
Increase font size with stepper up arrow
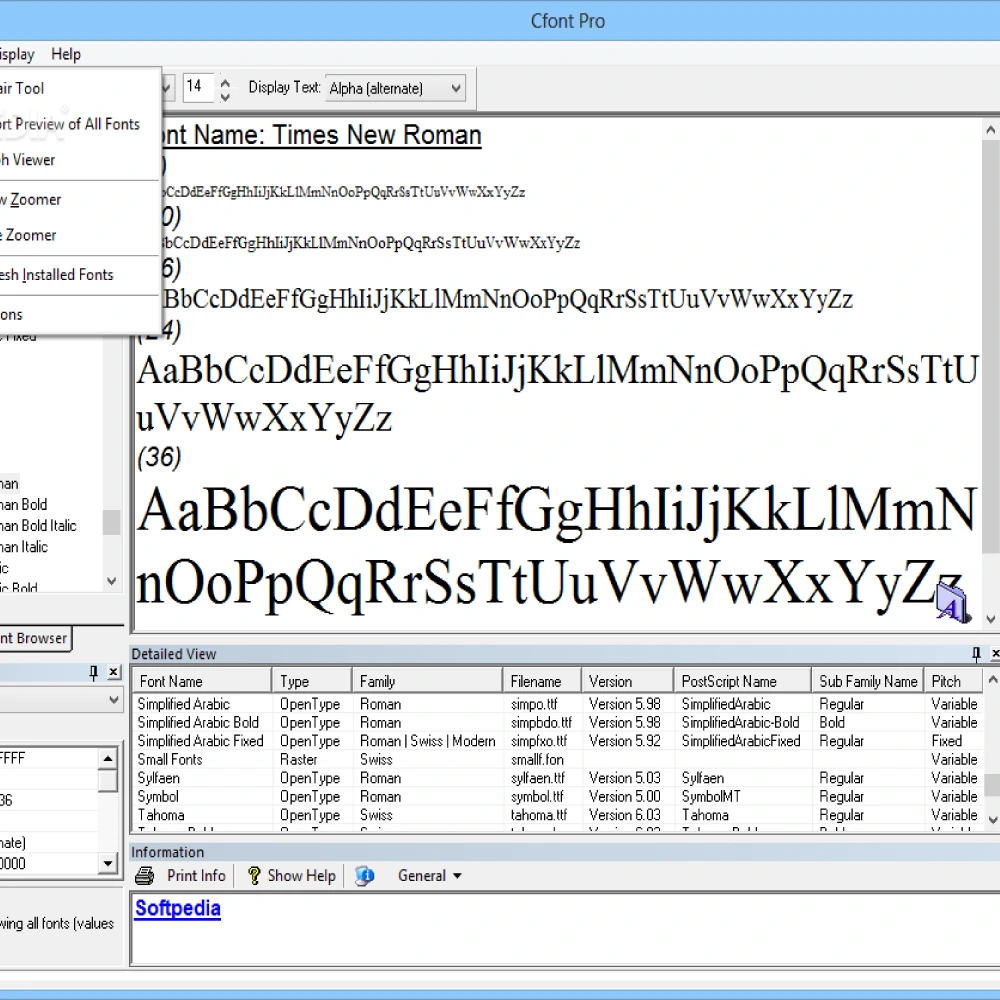pos(224,82)
